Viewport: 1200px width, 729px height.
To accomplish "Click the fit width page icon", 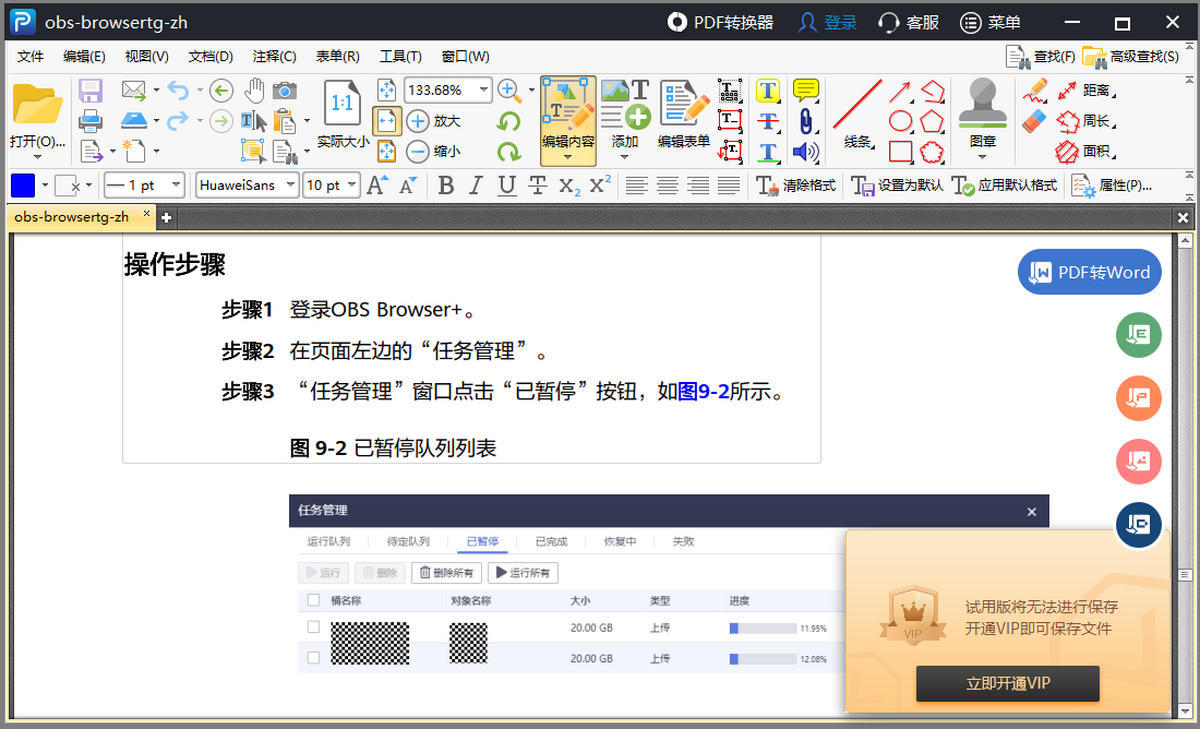I will [x=388, y=121].
